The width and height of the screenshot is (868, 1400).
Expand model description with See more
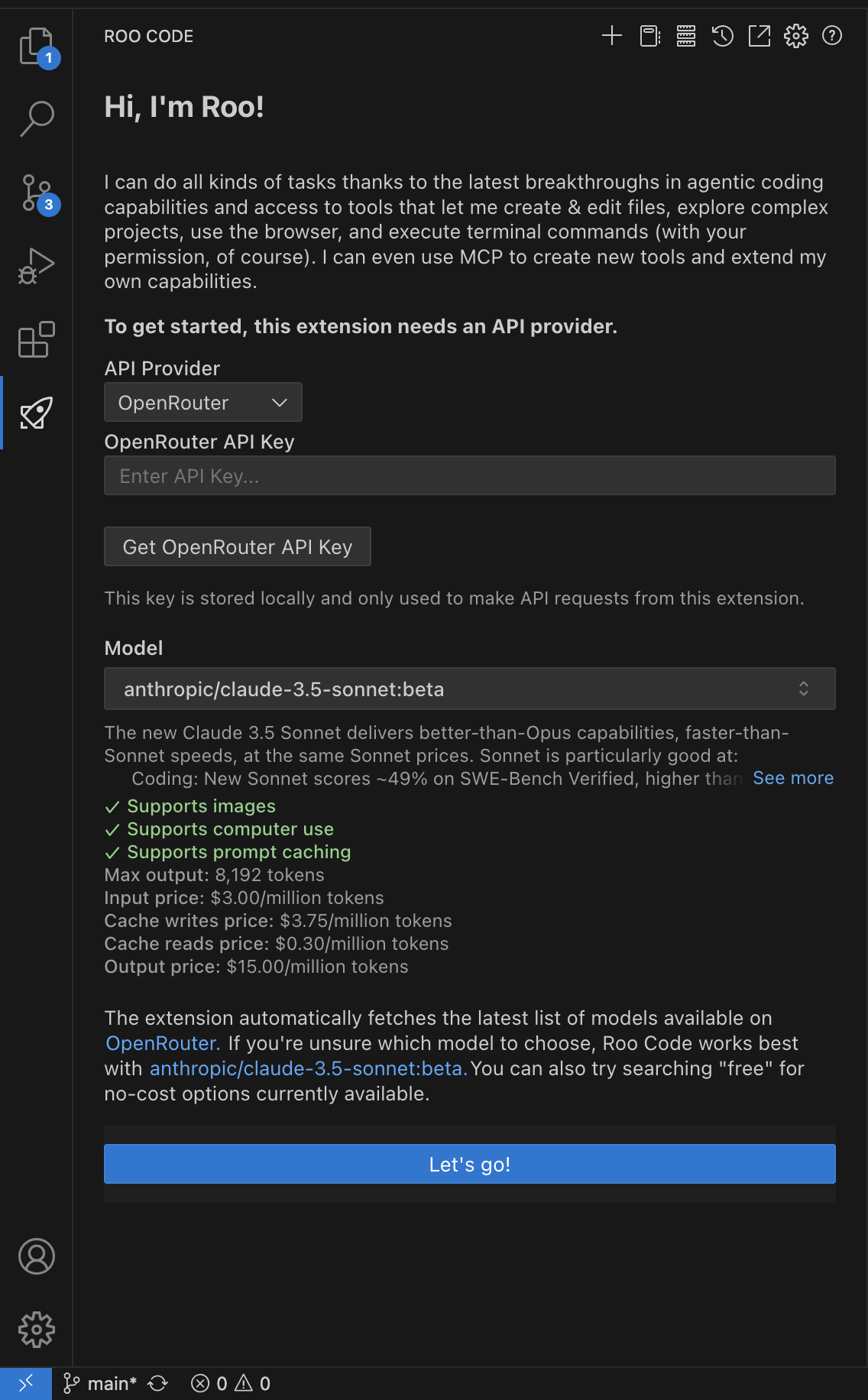point(793,778)
